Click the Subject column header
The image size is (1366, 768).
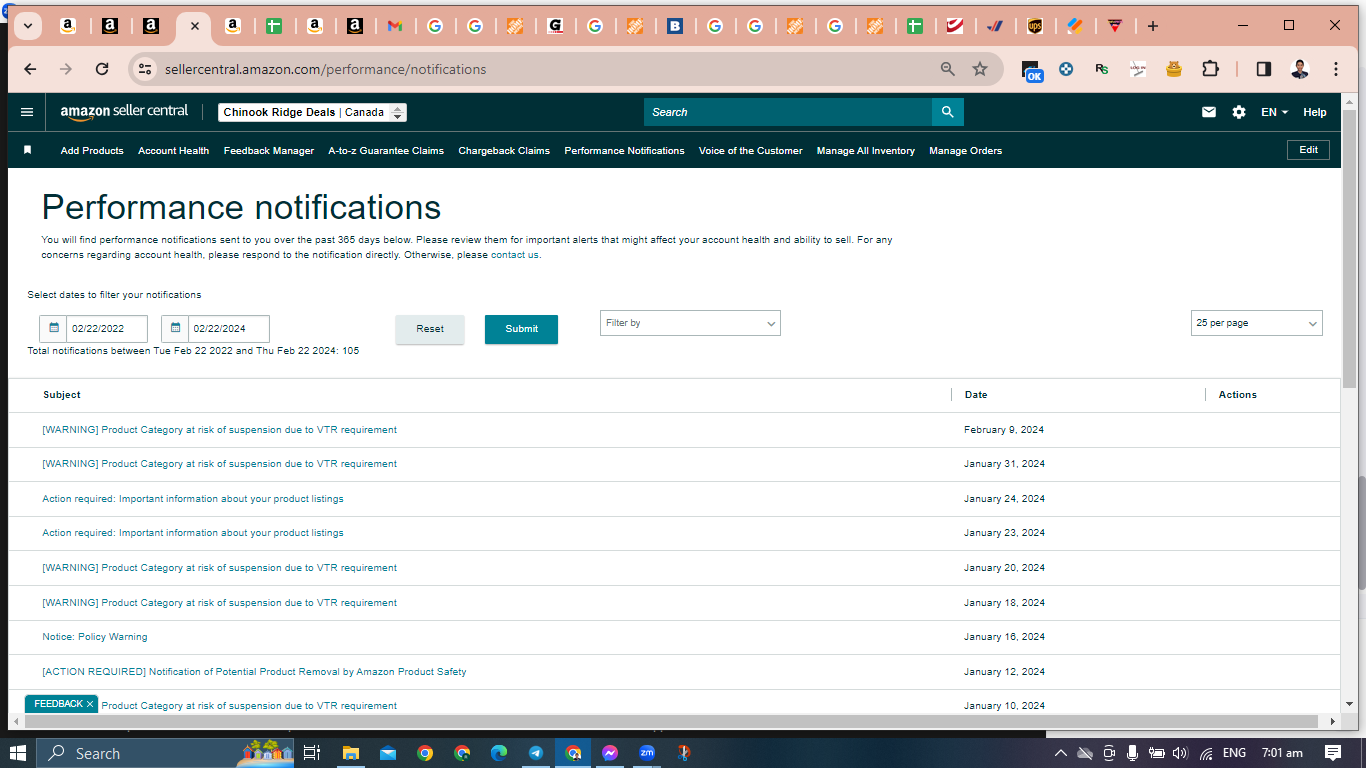pos(62,395)
